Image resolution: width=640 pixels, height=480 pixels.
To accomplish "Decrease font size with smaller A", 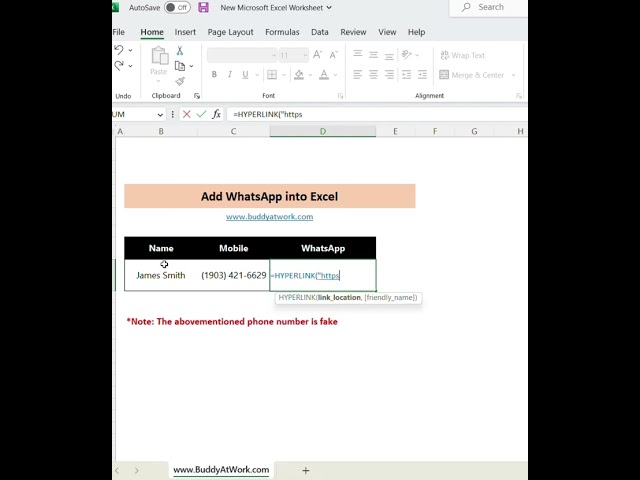I will pos(333,55).
